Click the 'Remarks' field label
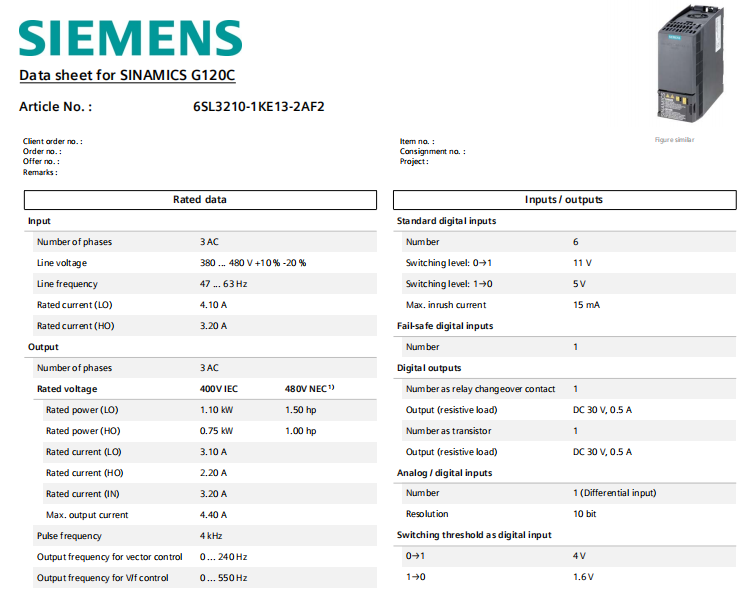 (40, 172)
